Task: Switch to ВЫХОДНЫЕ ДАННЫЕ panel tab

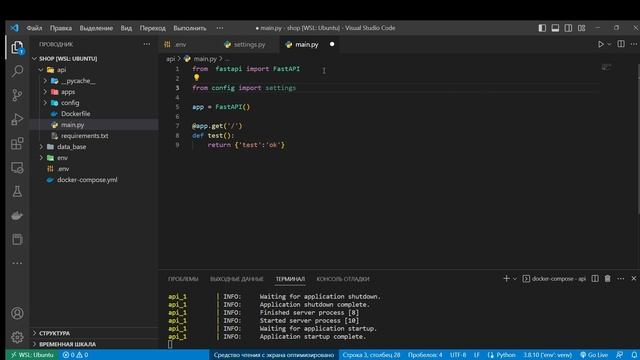Action: point(237,279)
